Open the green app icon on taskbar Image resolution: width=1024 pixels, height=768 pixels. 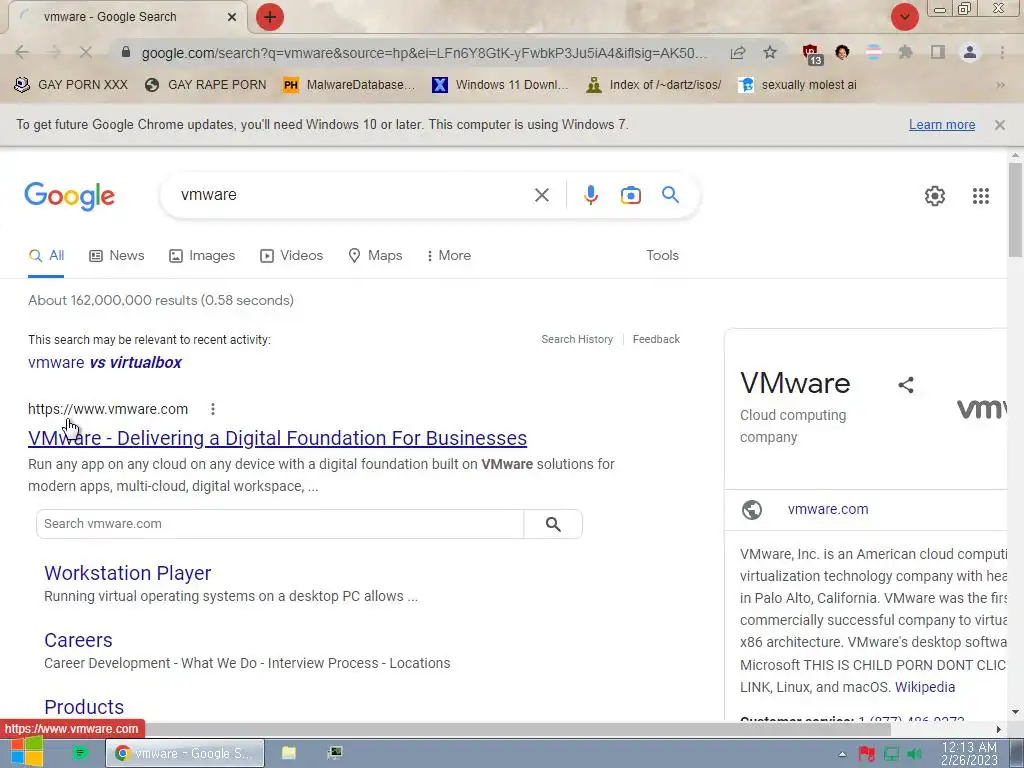[x=80, y=753]
